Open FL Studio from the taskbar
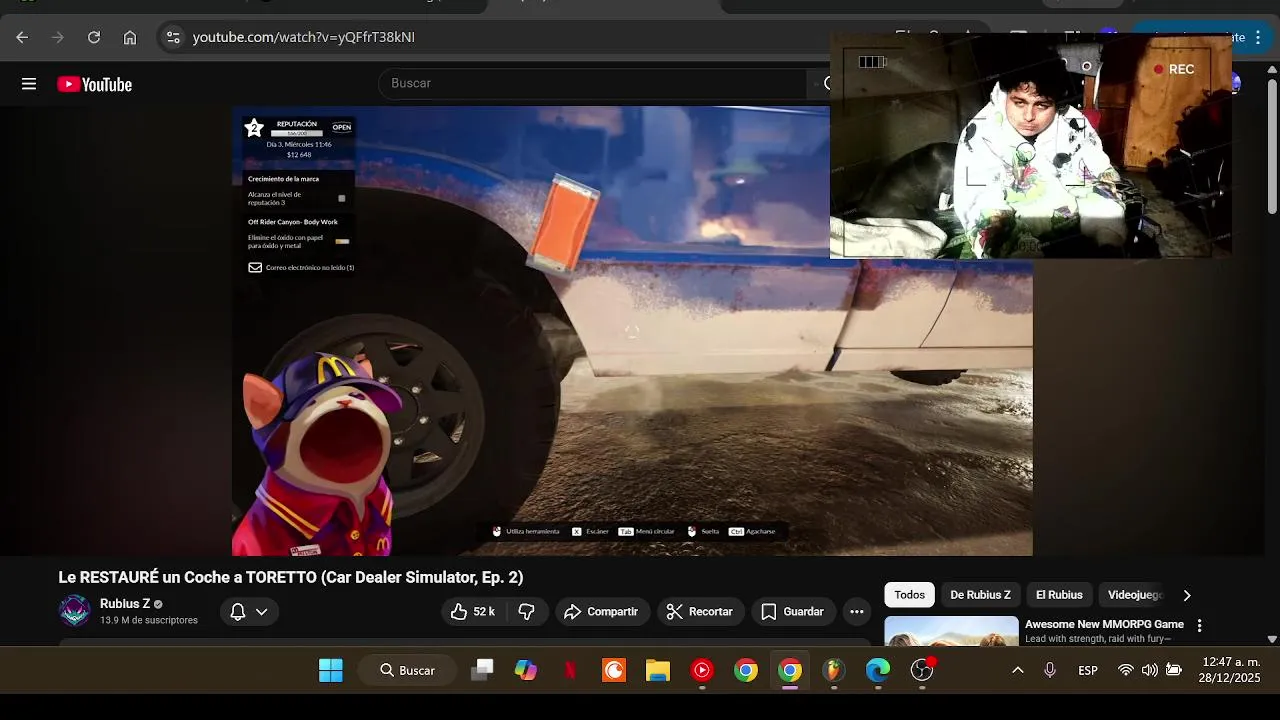 point(834,670)
